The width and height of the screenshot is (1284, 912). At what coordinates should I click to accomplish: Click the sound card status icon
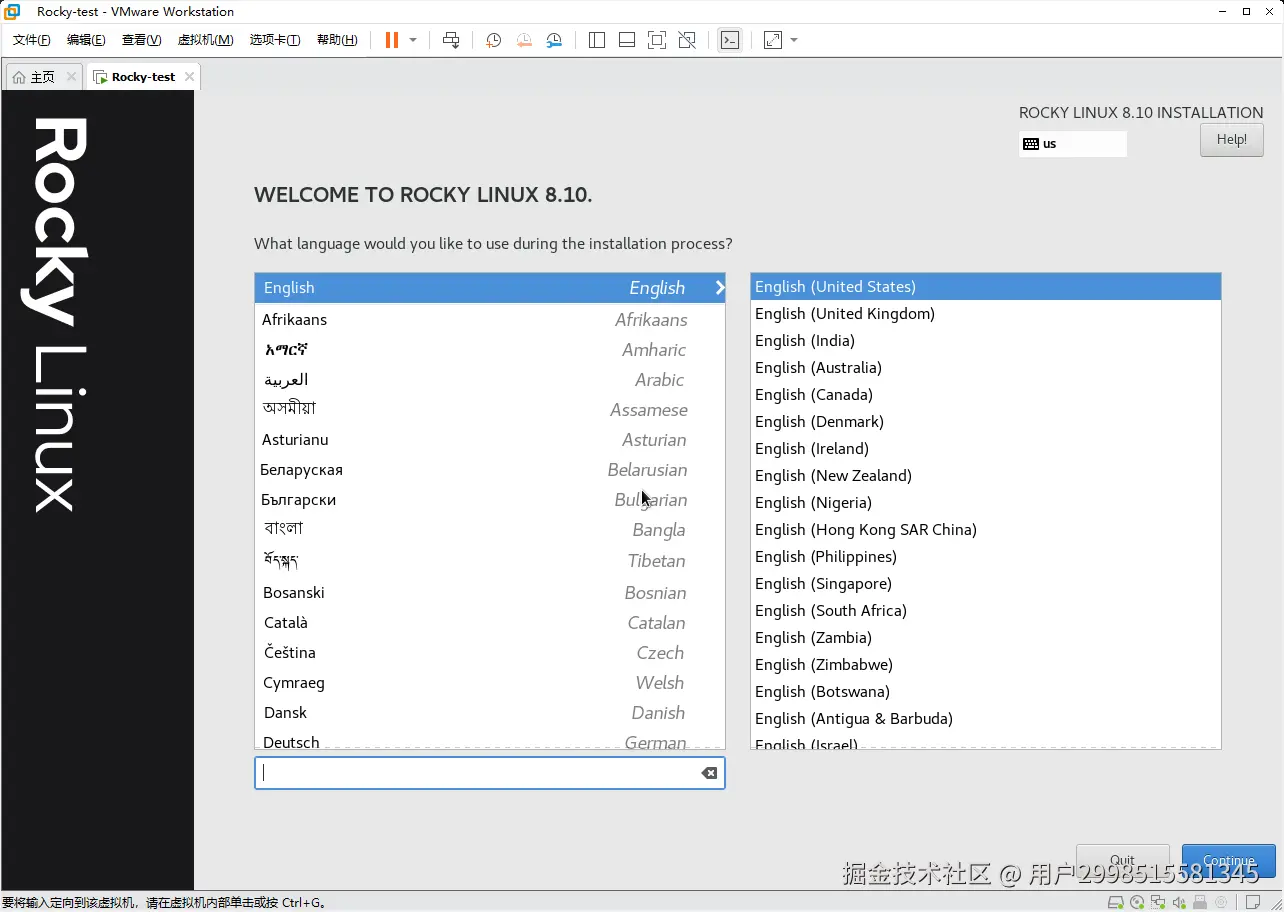coord(1179,902)
